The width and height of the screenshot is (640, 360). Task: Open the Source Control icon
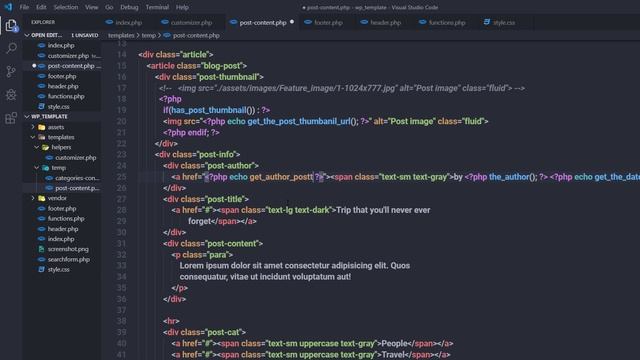pos(11,71)
